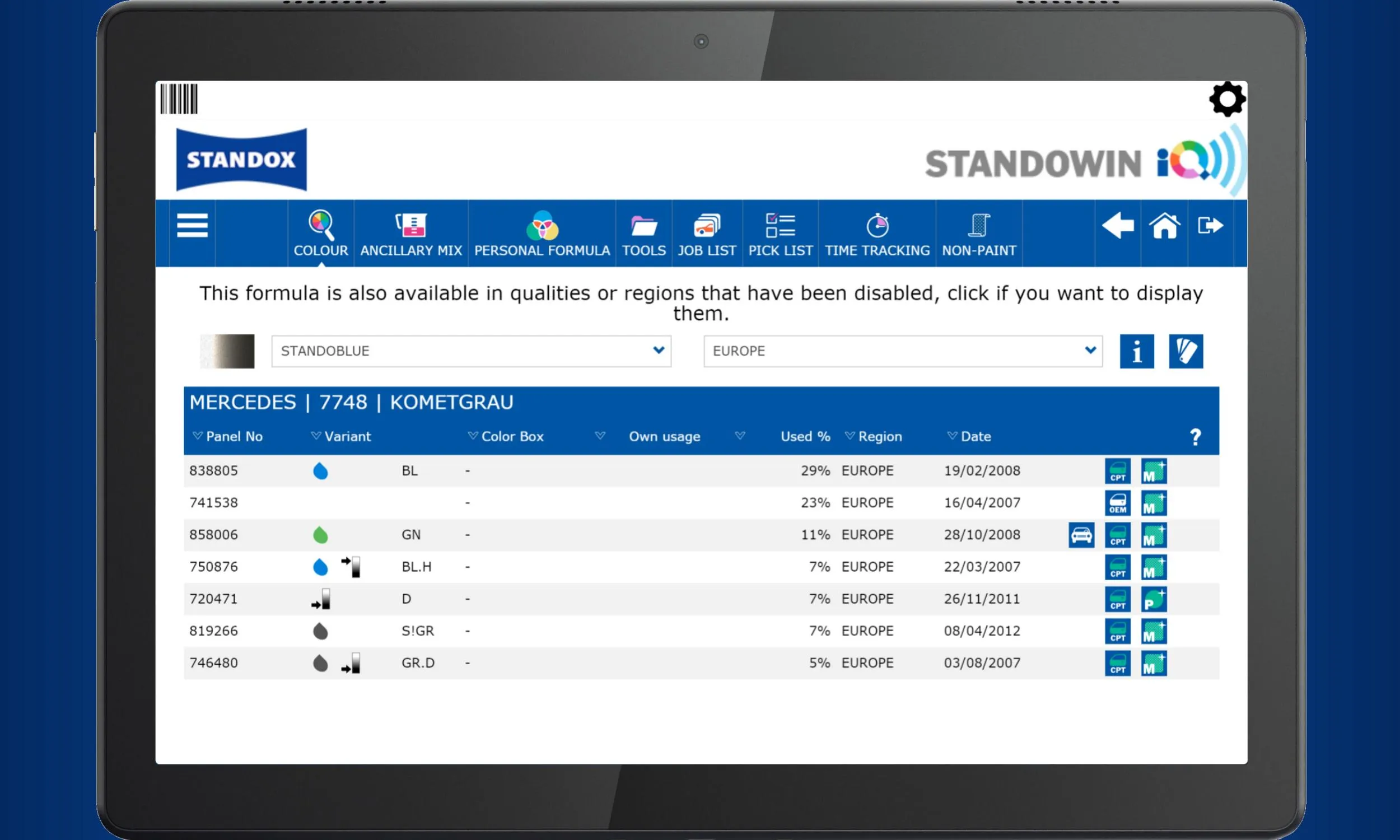The width and height of the screenshot is (1400, 840).
Task: Open the P+ icon for panel 720471
Action: (x=1154, y=599)
